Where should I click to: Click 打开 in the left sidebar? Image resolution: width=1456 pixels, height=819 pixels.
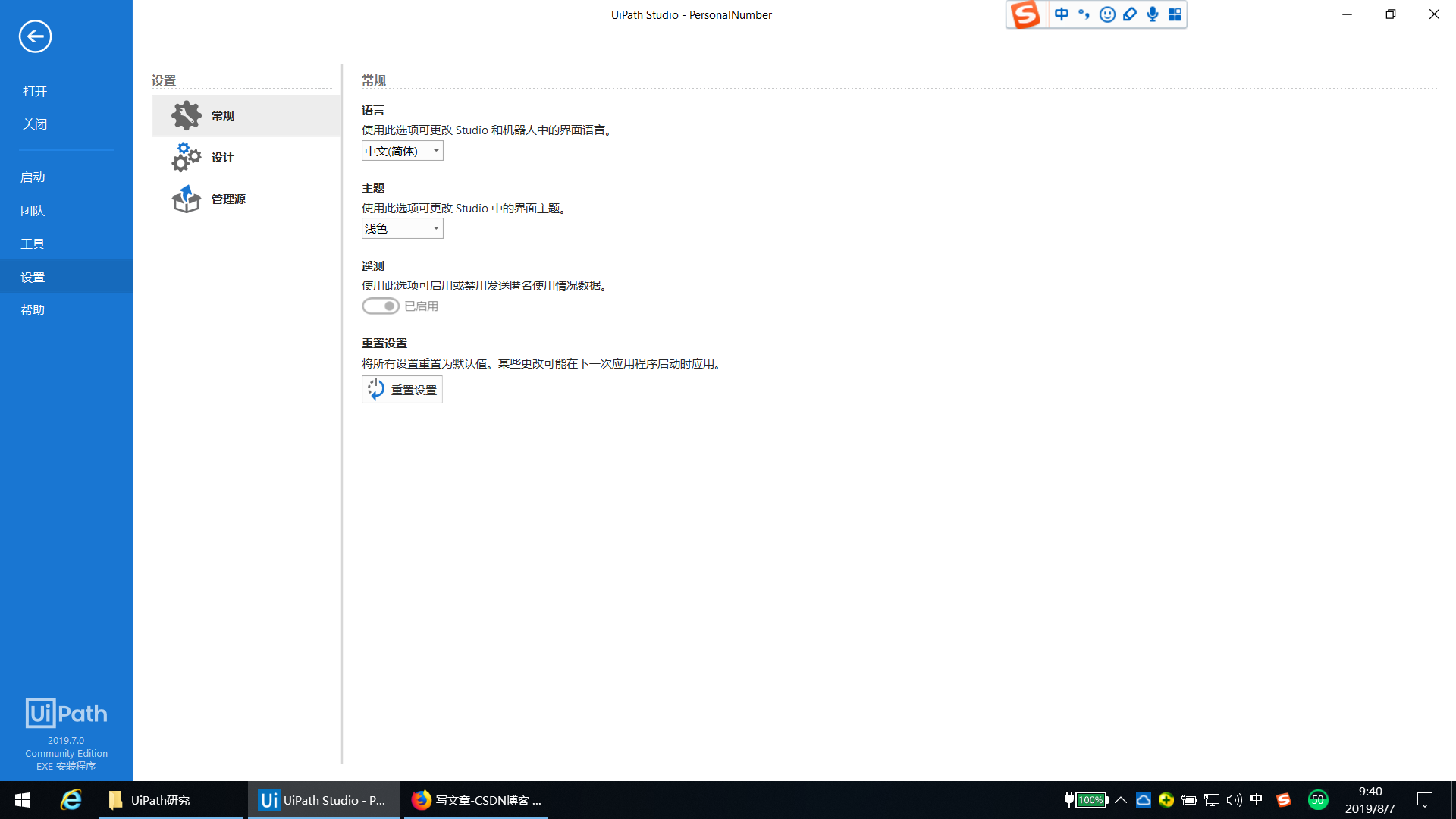(x=34, y=91)
